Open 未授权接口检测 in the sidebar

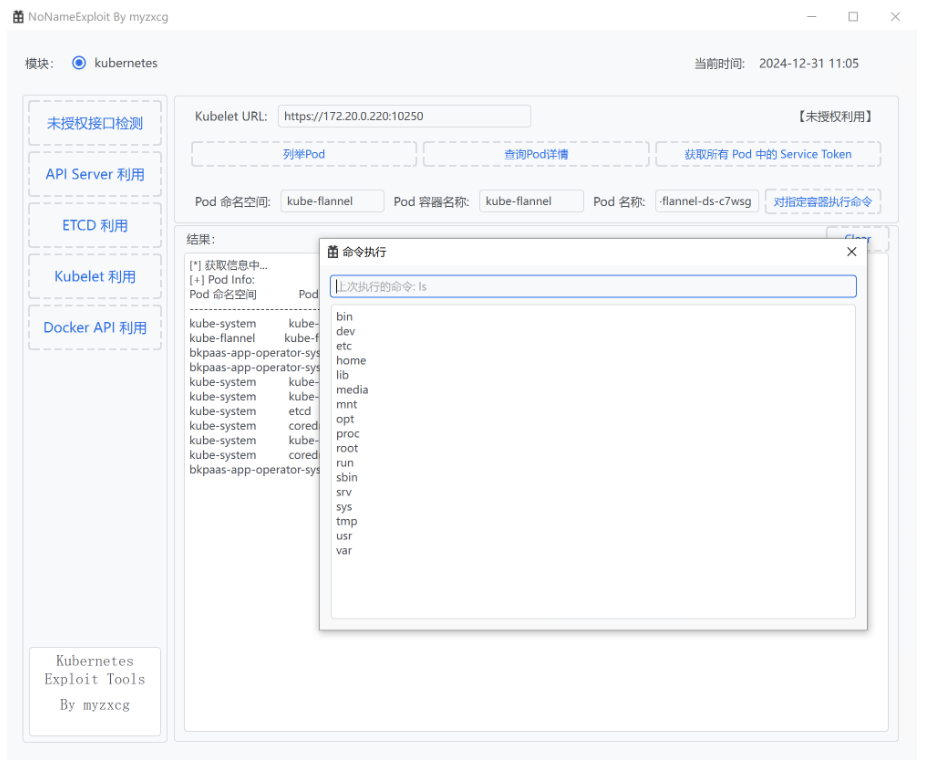click(x=95, y=123)
